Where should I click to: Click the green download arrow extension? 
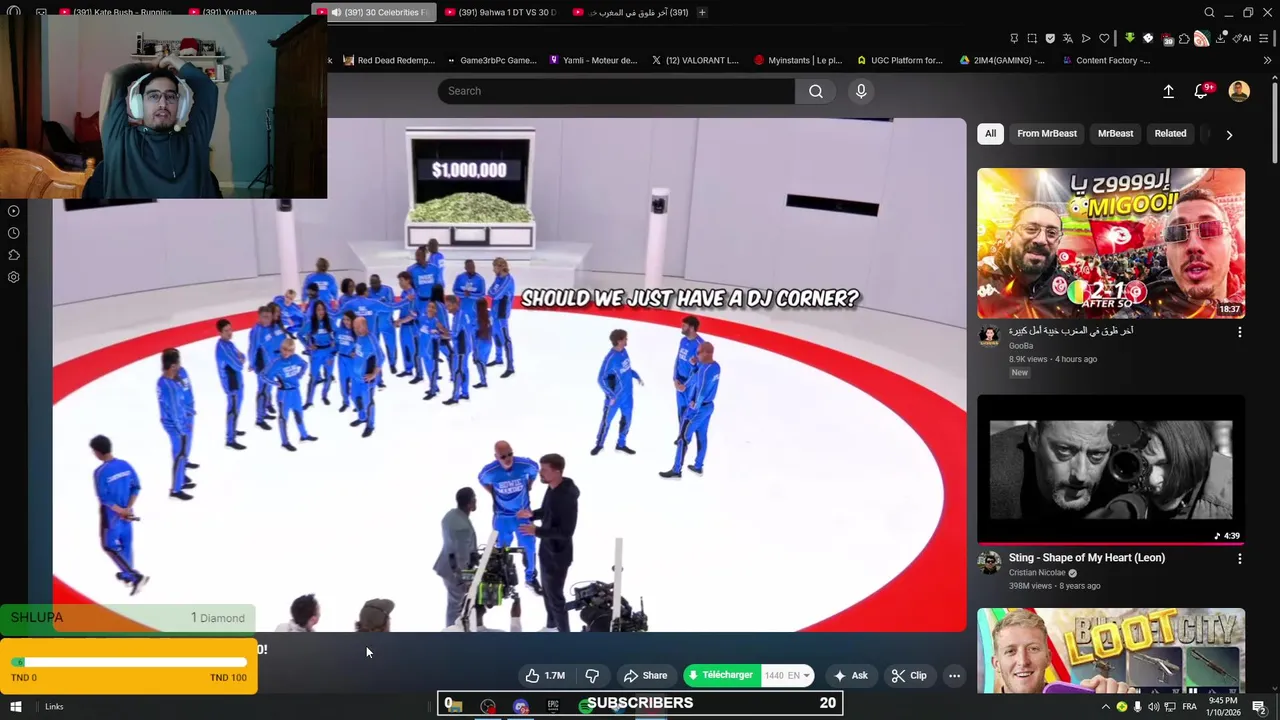pos(1130,38)
